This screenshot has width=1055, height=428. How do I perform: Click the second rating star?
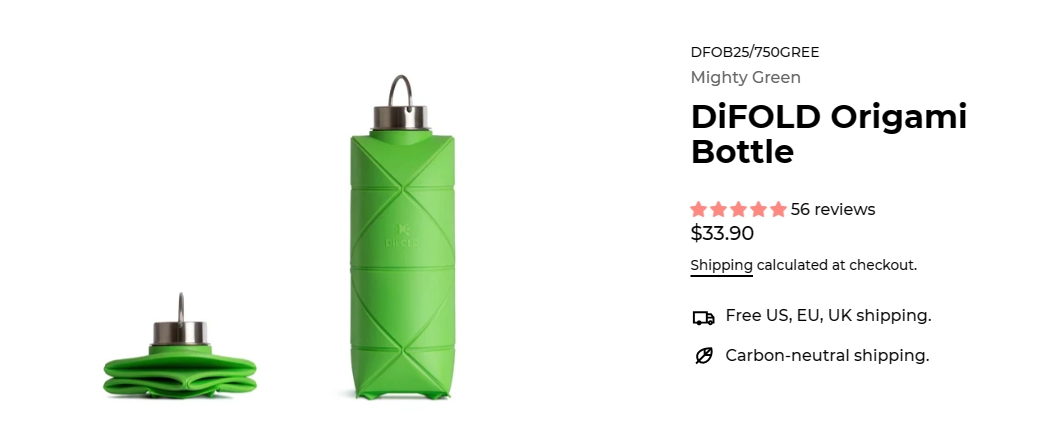719,209
